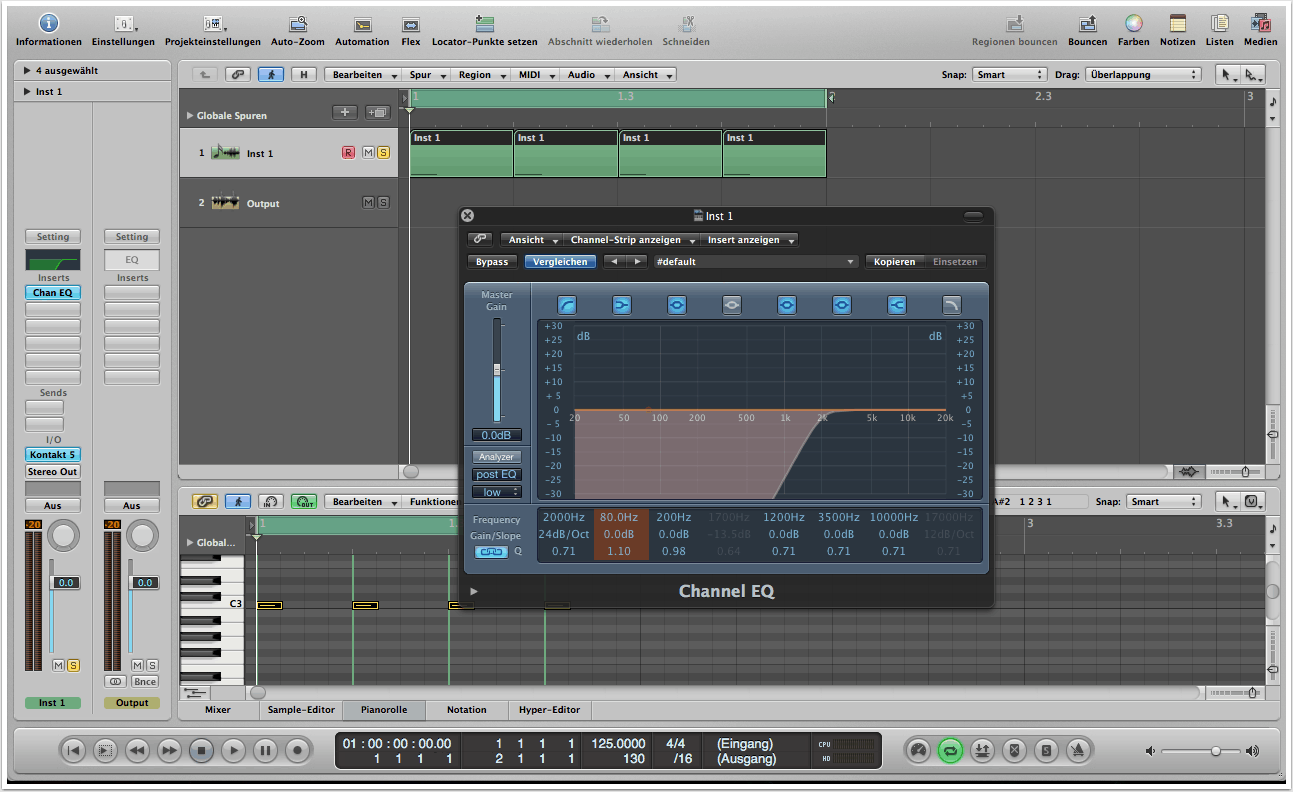Click the Bouncen icon in toolbar

click(1087, 24)
